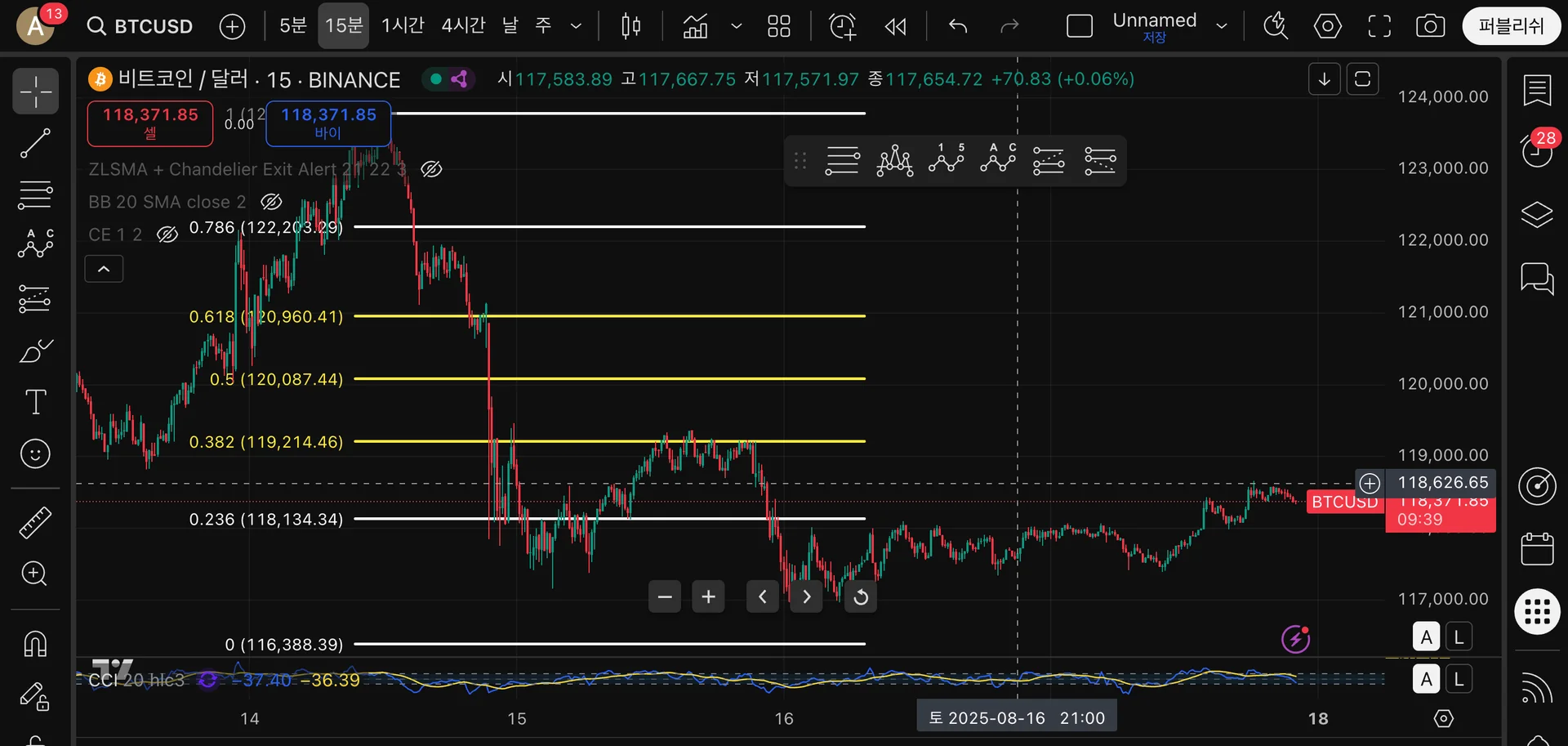The image size is (1568, 746).
Task: Toggle auto scale A on the price pane
Action: coord(1426,637)
